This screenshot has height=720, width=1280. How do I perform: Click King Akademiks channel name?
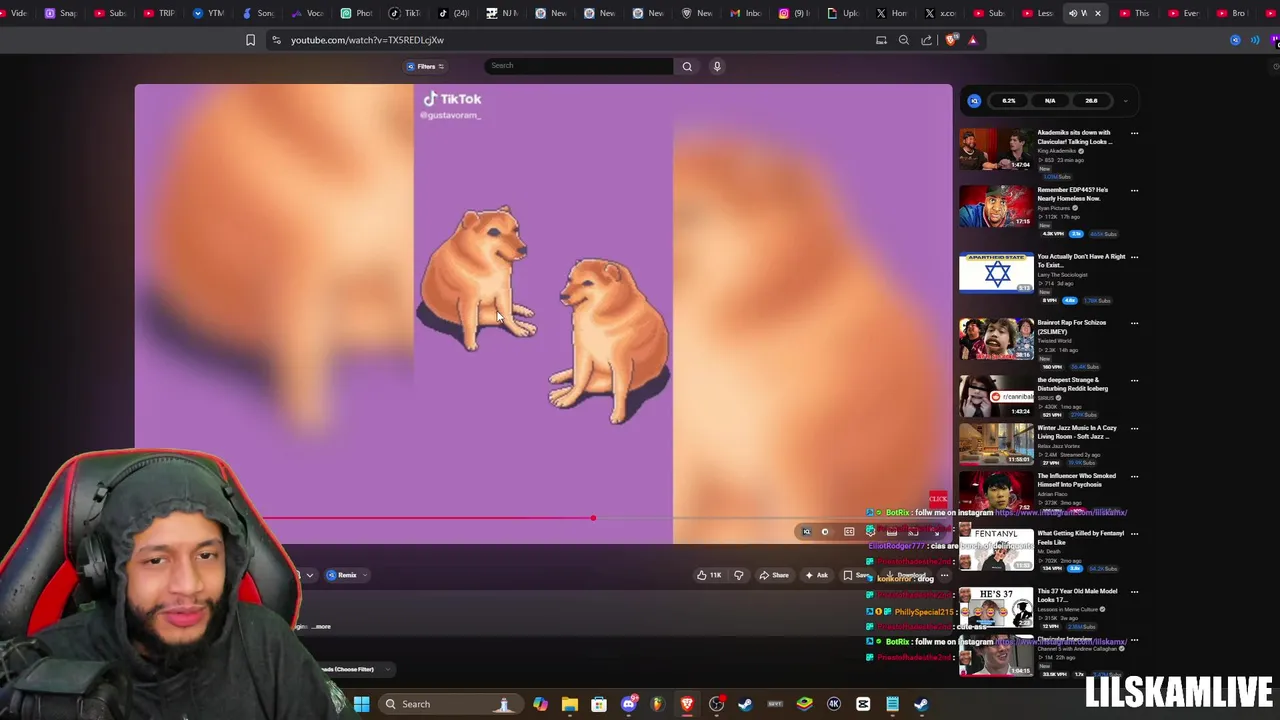1058,151
